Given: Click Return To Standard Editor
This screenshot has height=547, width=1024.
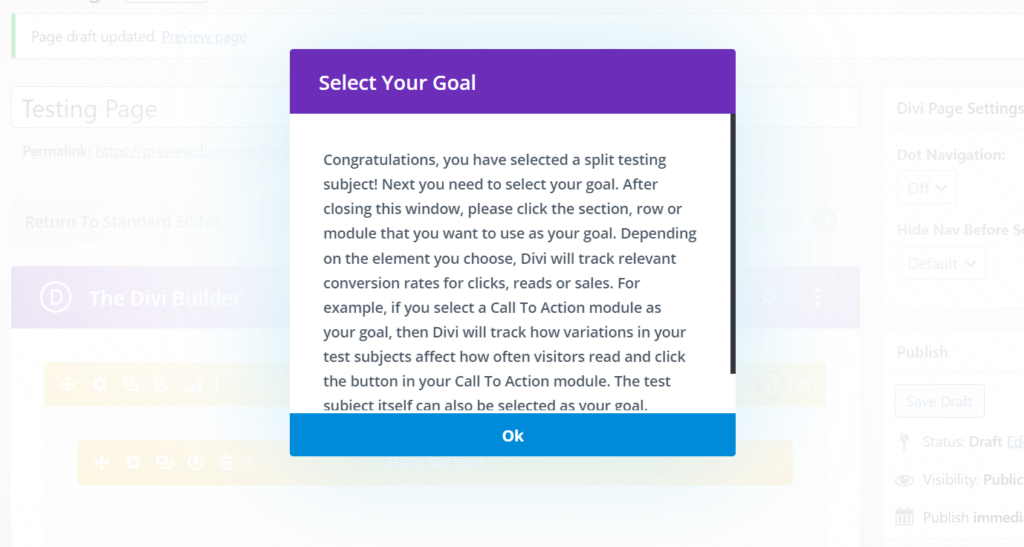Looking at the screenshot, I should pos(122,222).
